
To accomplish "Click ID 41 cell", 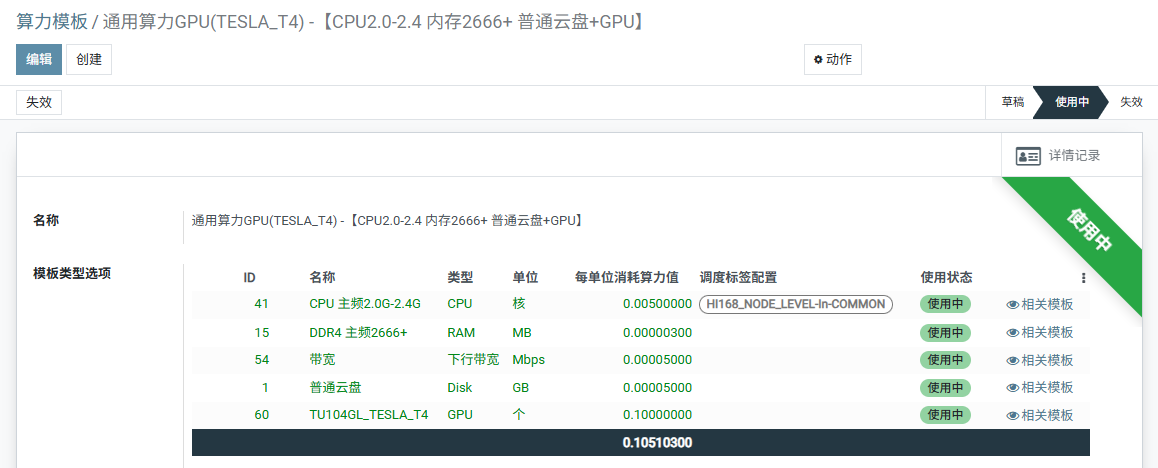I will pyautogui.click(x=261, y=304).
